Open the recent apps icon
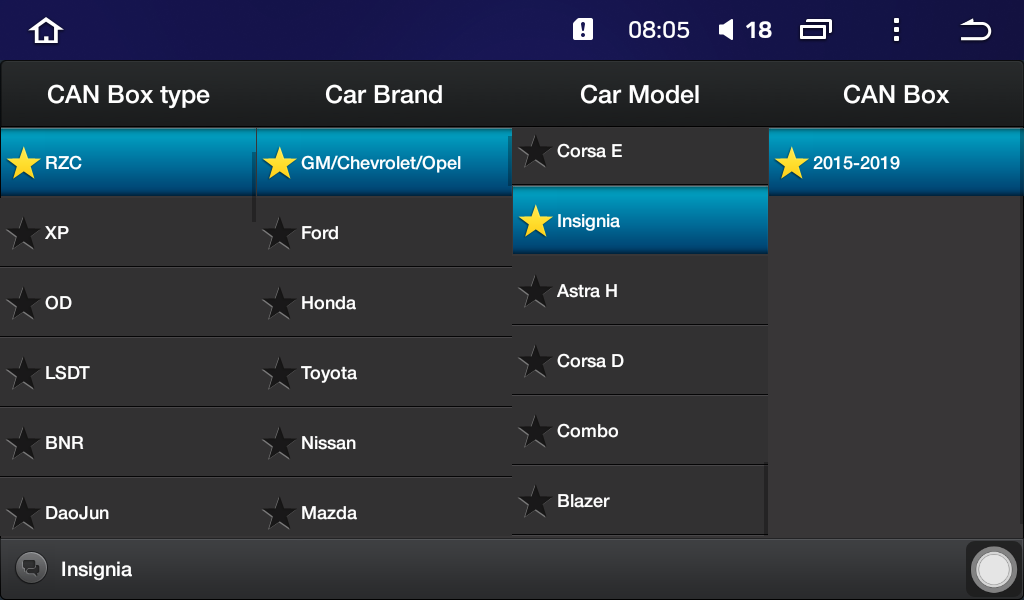 click(816, 30)
